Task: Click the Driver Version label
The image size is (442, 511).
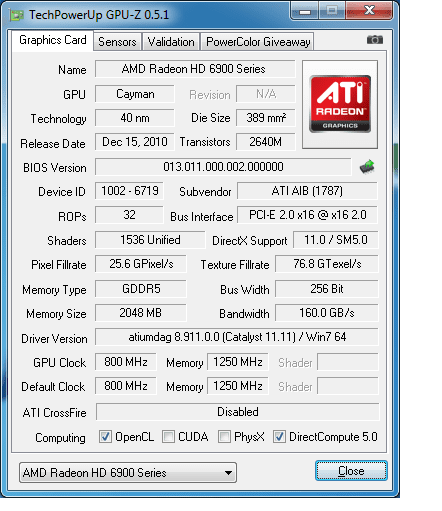Action: point(54,339)
